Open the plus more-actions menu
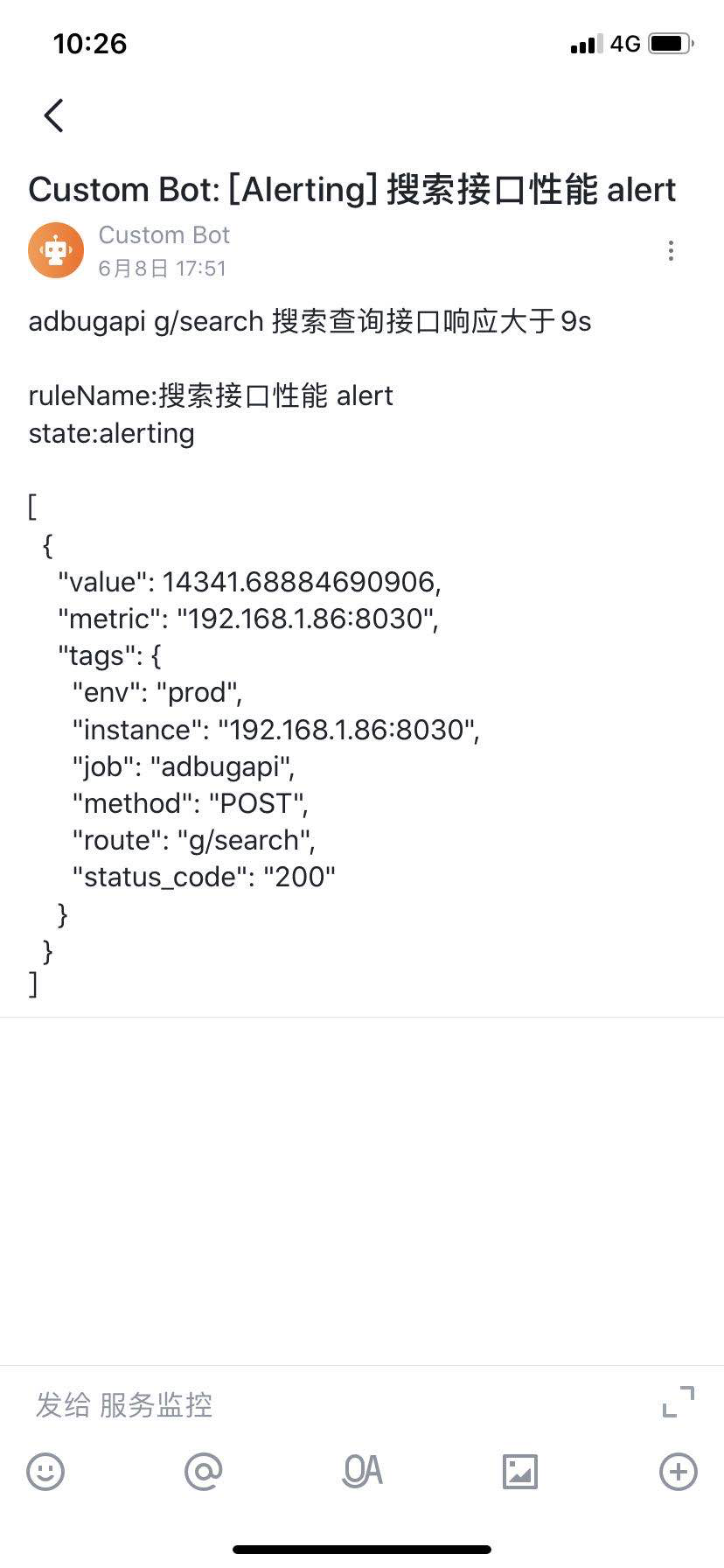The width and height of the screenshot is (724, 1568). [x=678, y=1472]
